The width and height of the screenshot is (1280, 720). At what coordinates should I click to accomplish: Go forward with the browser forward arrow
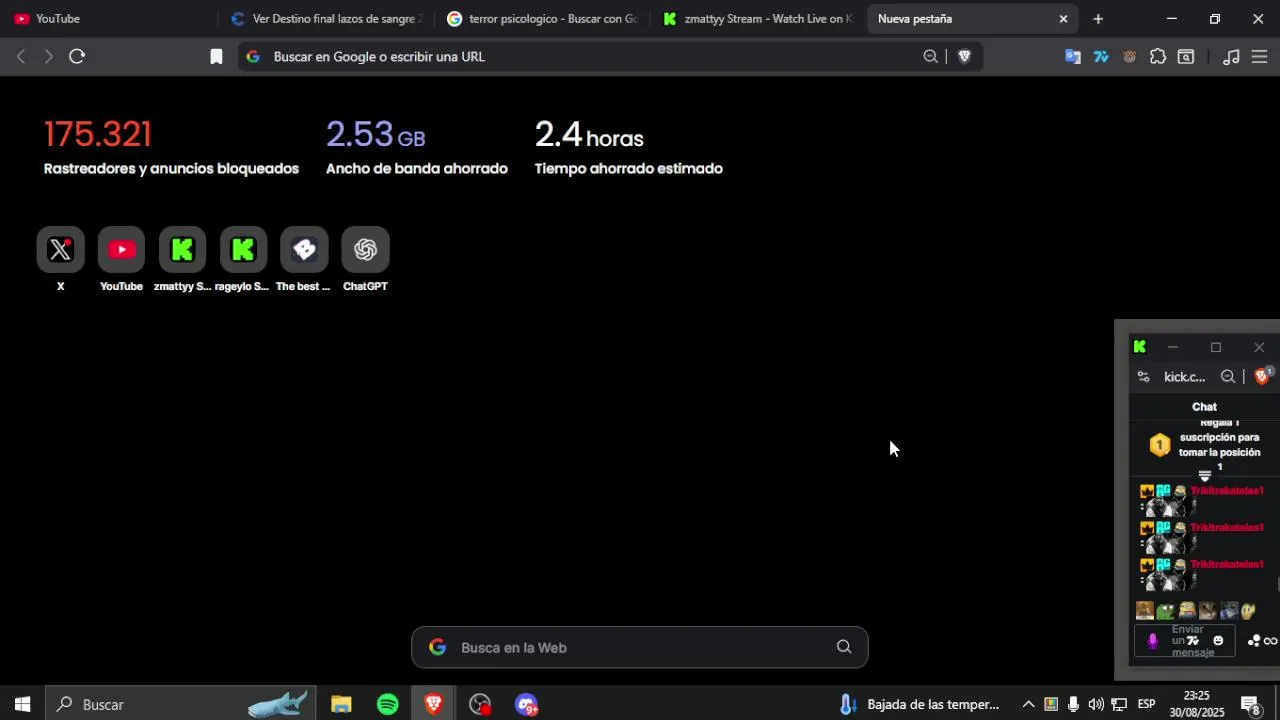coord(48,57)
